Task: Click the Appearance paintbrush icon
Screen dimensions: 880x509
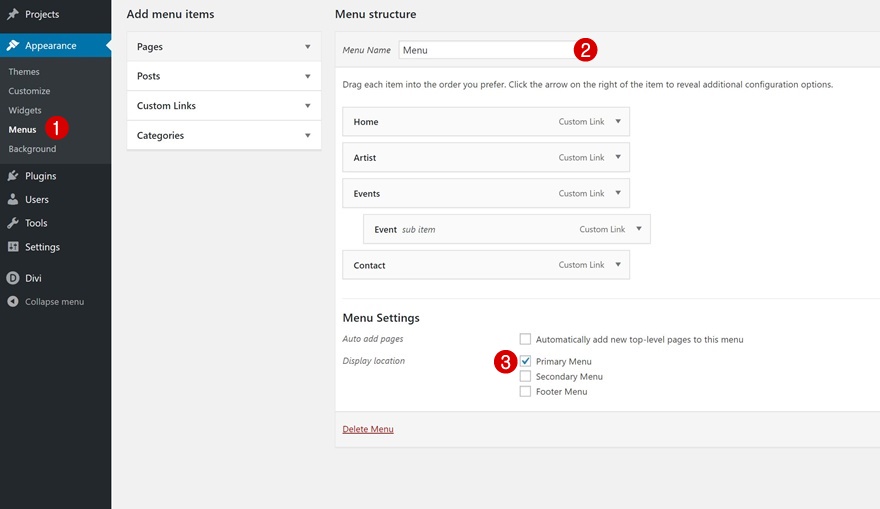Action: [13, 46]
